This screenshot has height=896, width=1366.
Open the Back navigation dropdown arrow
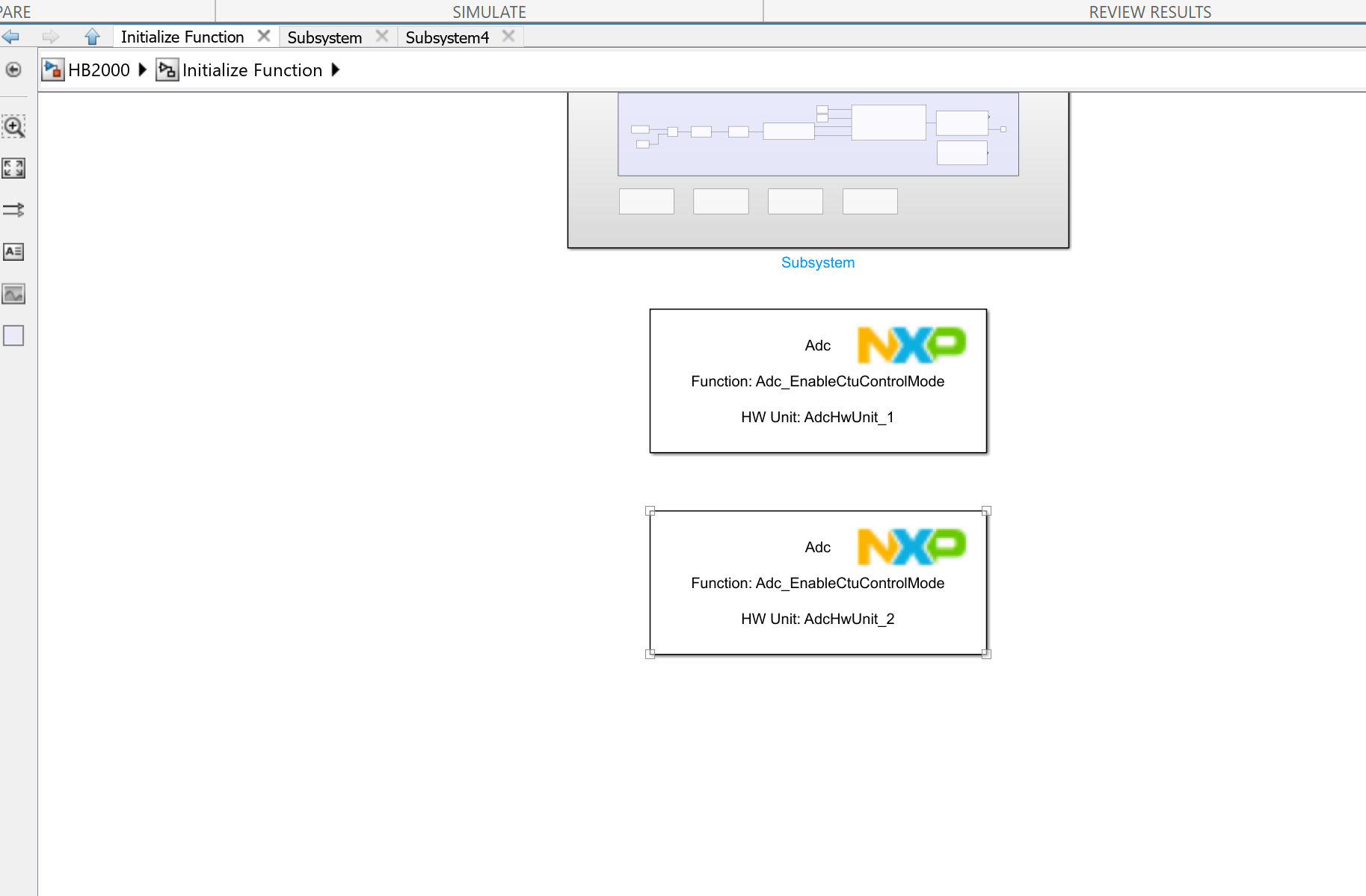tap(10, 36)
